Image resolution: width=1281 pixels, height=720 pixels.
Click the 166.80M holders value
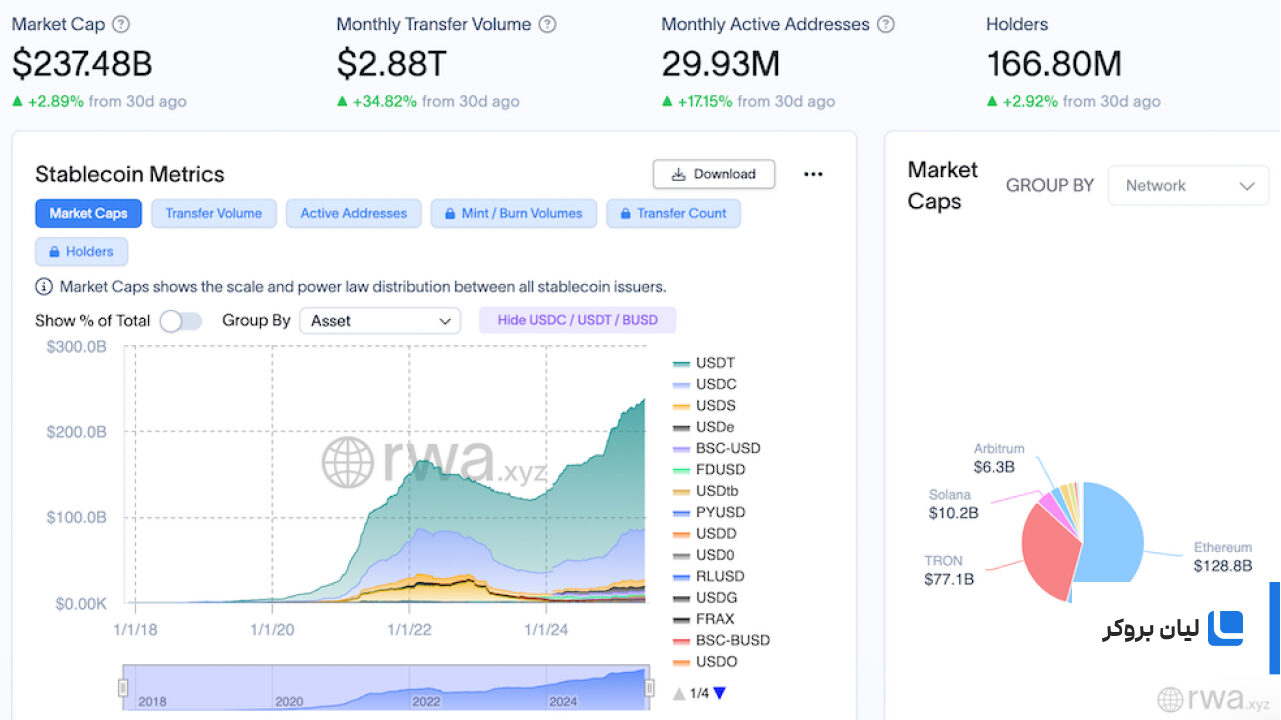tap(1054, 64)
